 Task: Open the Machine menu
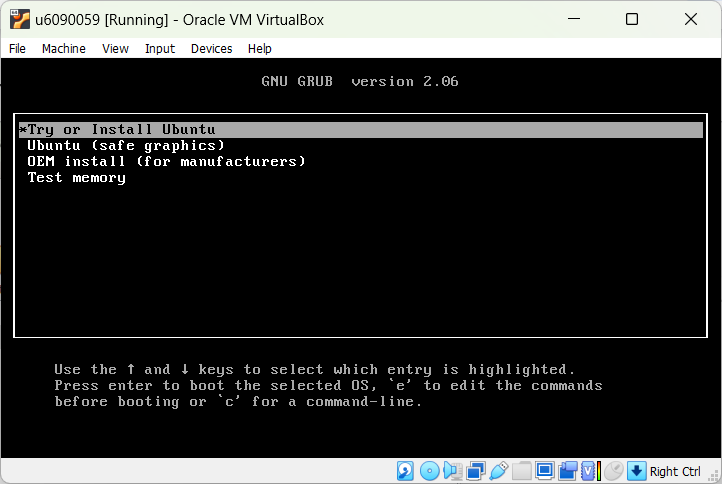64,48
